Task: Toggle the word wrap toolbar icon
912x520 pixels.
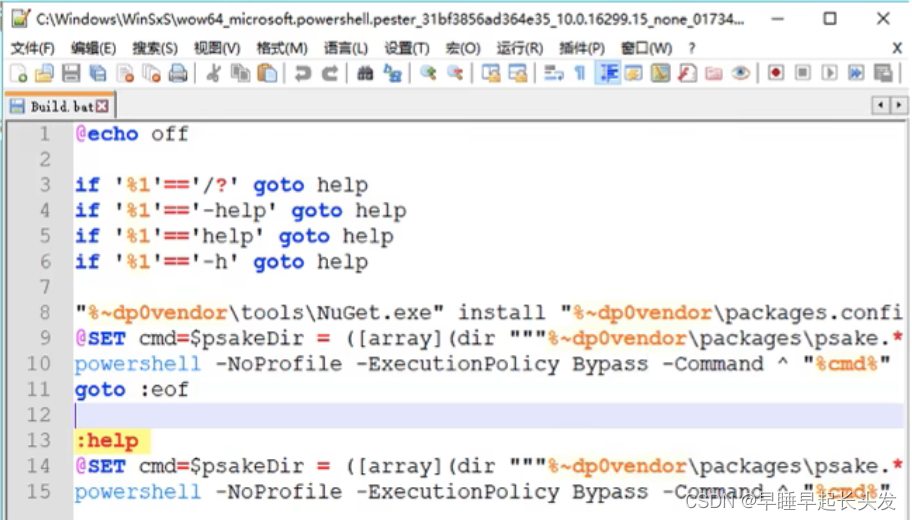Action: pyautogui.click(x=553, y=73)
